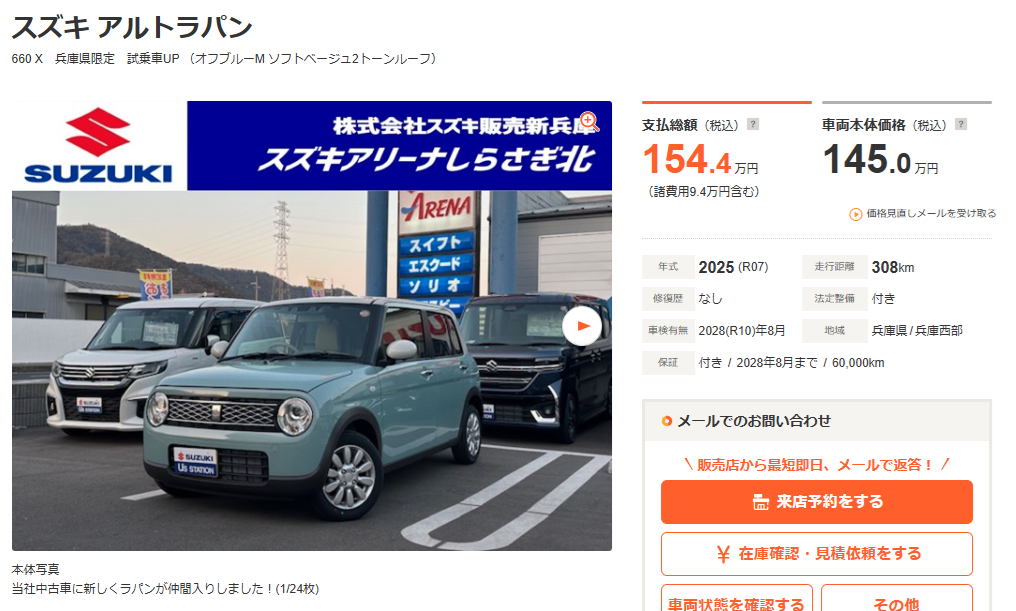Click the orange bullet icon by メールでのお問い合わせ
The image size is (1016, 611).
tap(666, 421)
